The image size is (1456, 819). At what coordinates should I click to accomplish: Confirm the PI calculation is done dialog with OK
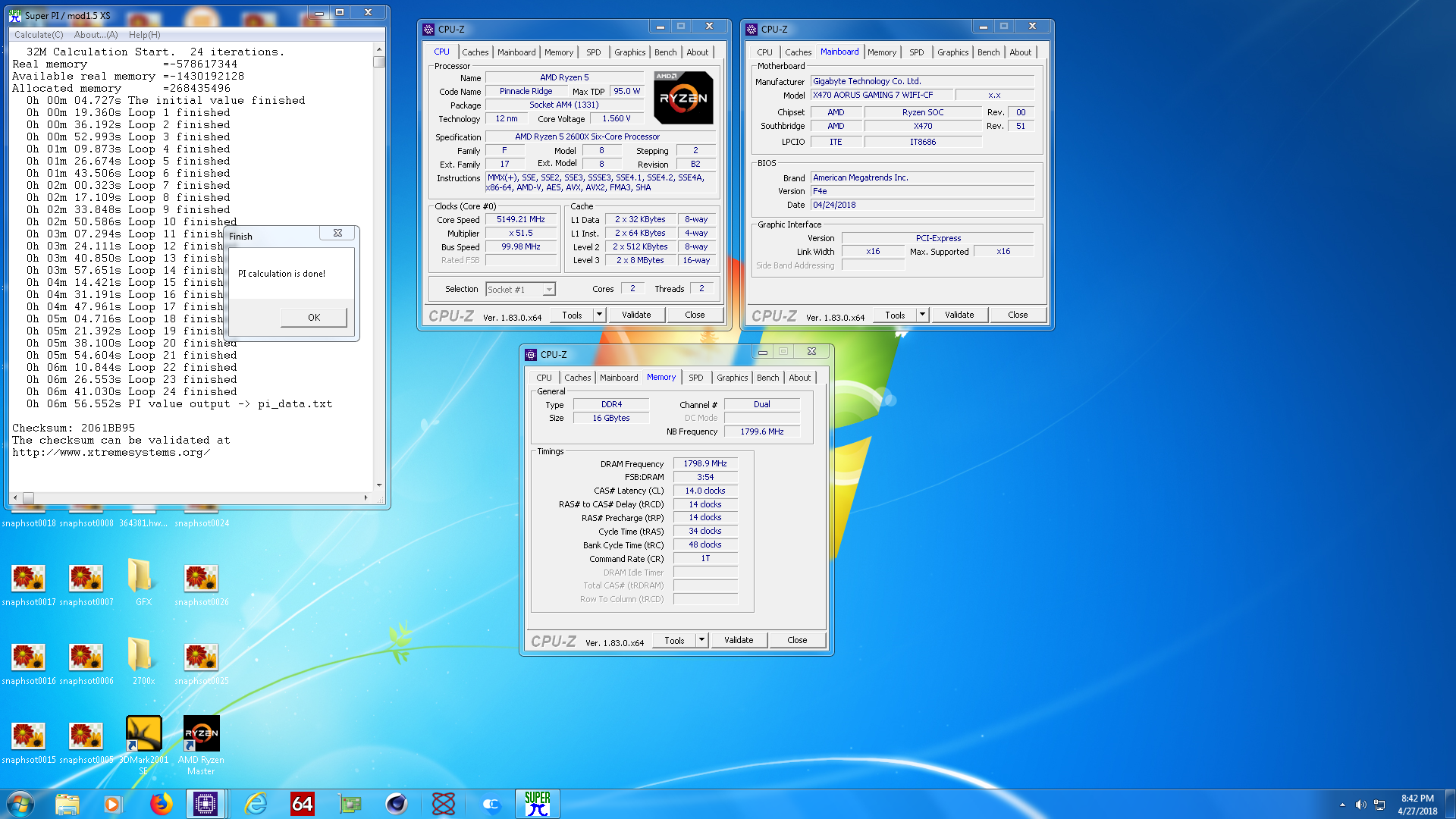point(314,318)
